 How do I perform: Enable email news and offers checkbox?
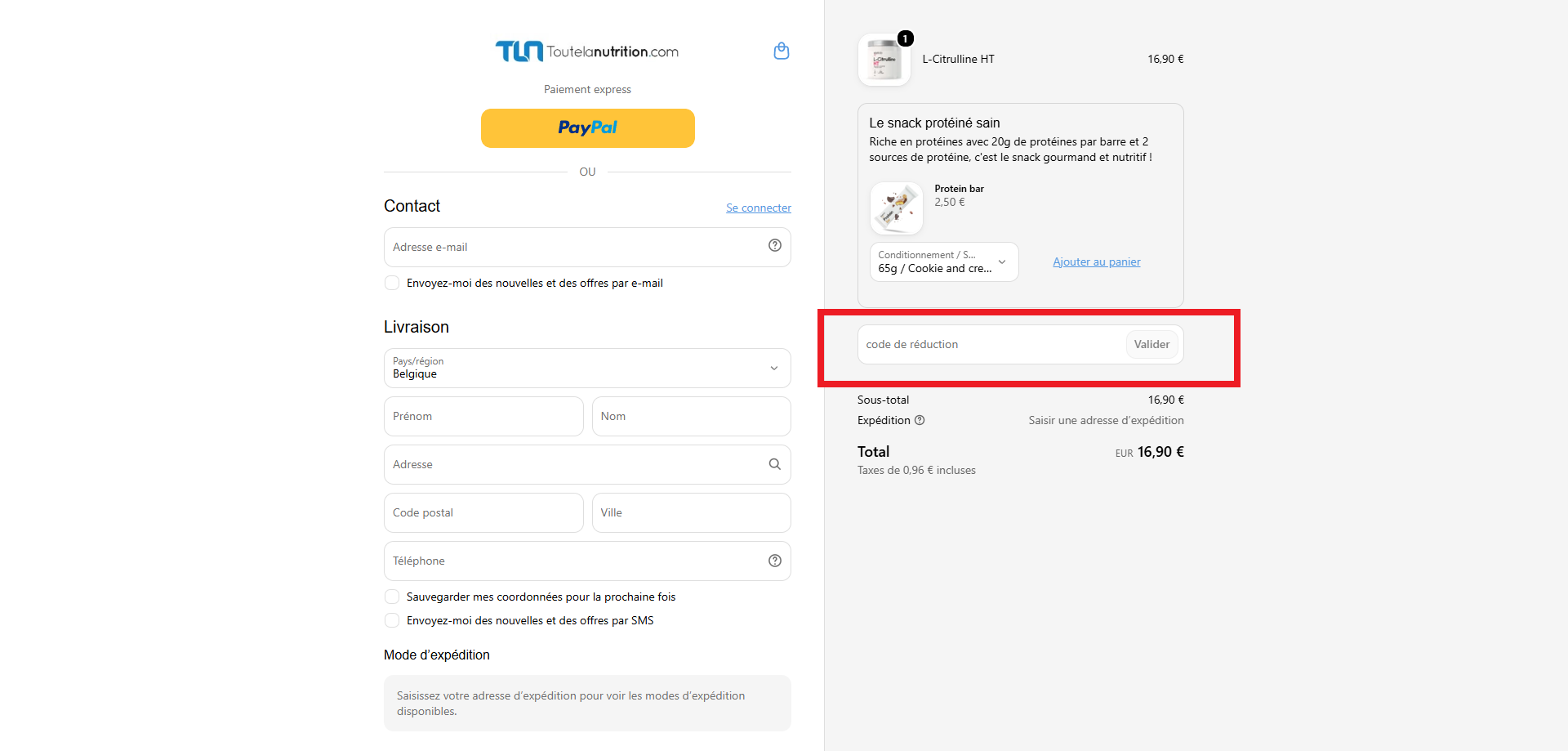[392, 283]
